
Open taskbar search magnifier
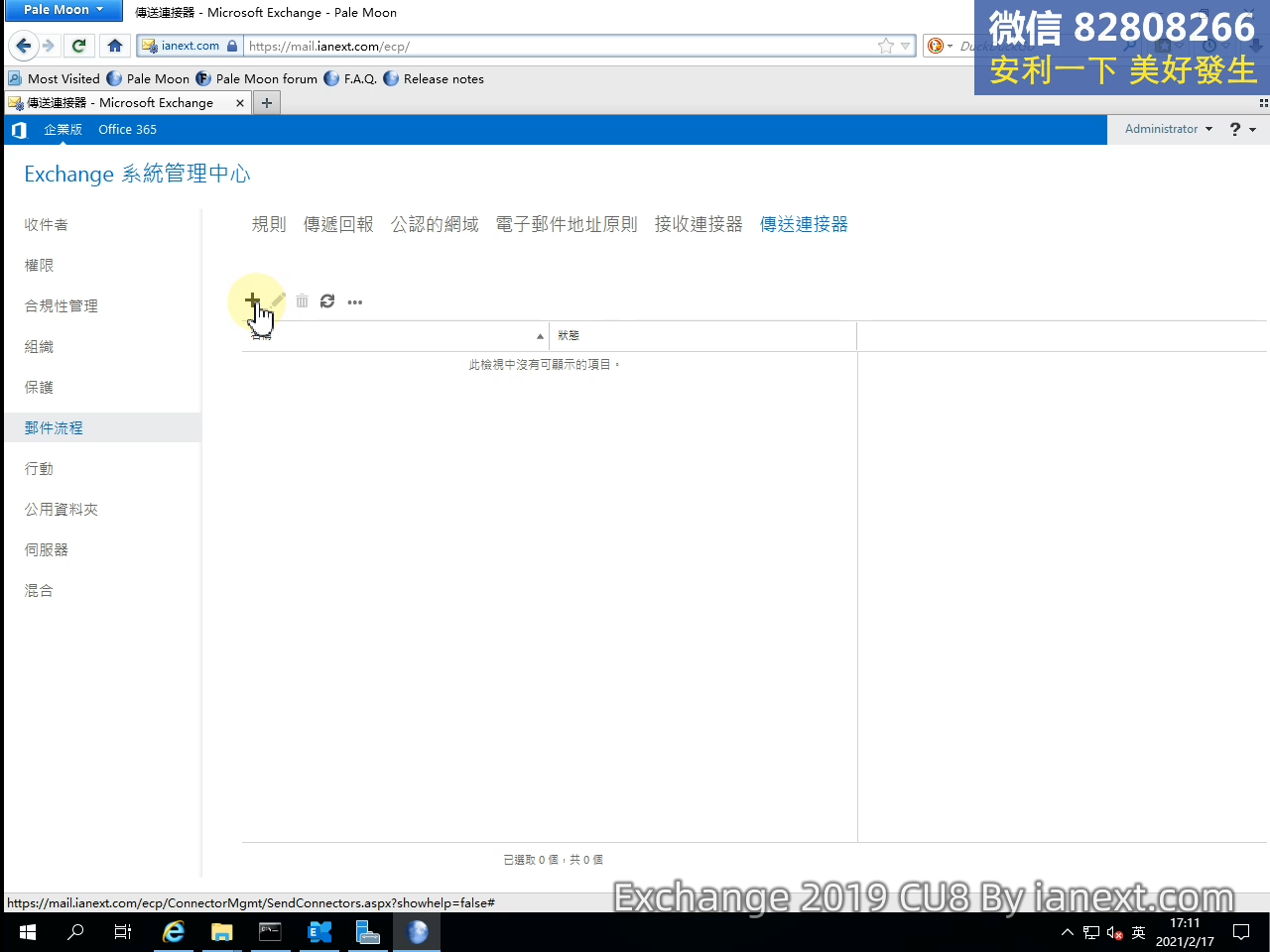75,932
